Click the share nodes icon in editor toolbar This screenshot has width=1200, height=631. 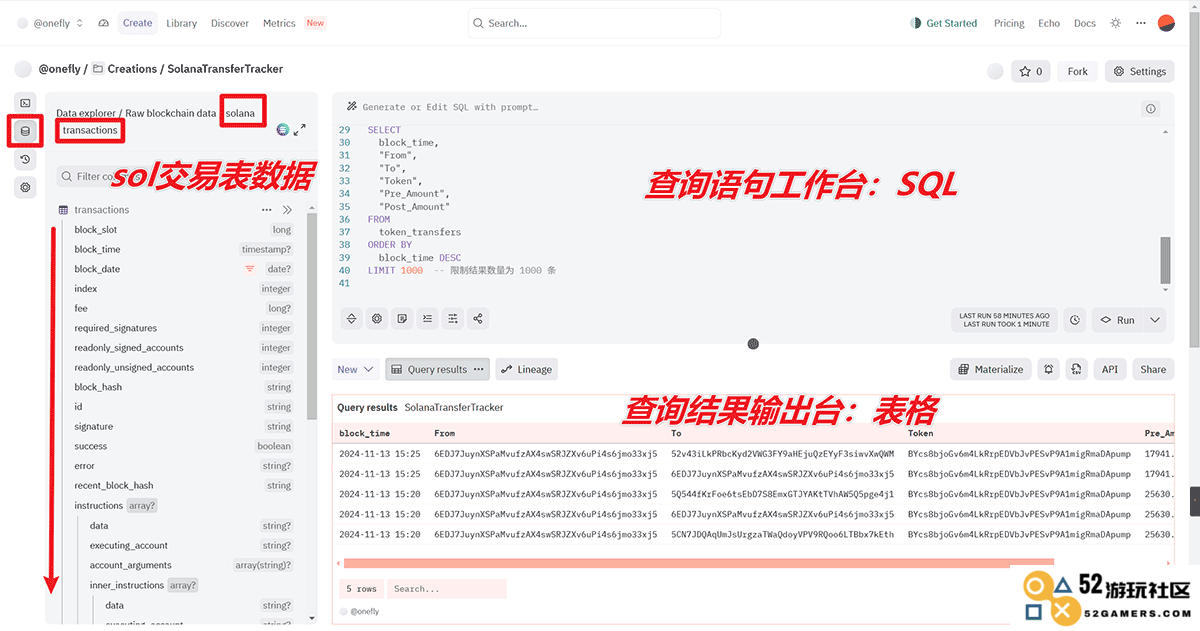coord(478,319)
